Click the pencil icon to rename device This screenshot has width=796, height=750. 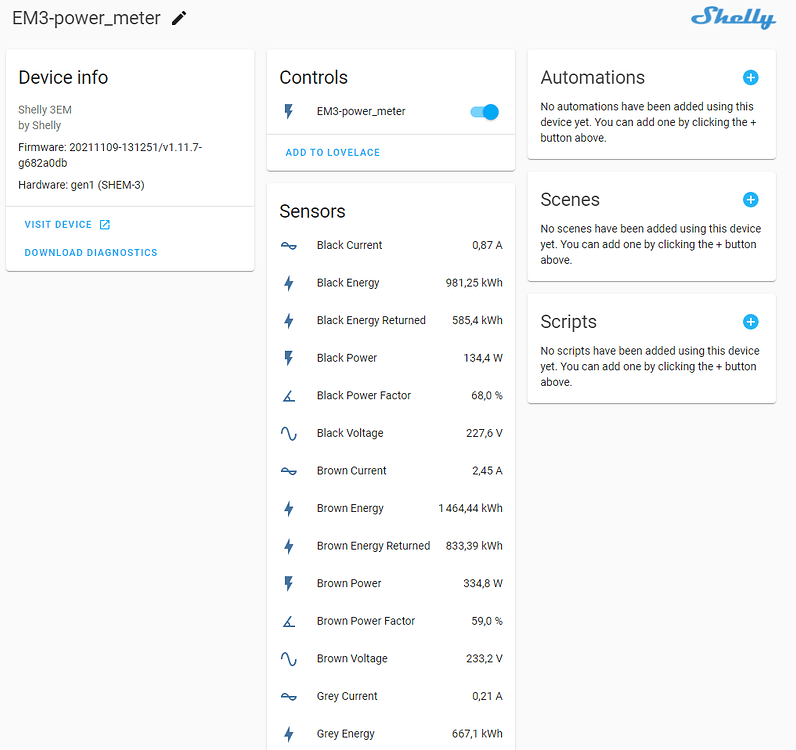click(x=179, y=18)
